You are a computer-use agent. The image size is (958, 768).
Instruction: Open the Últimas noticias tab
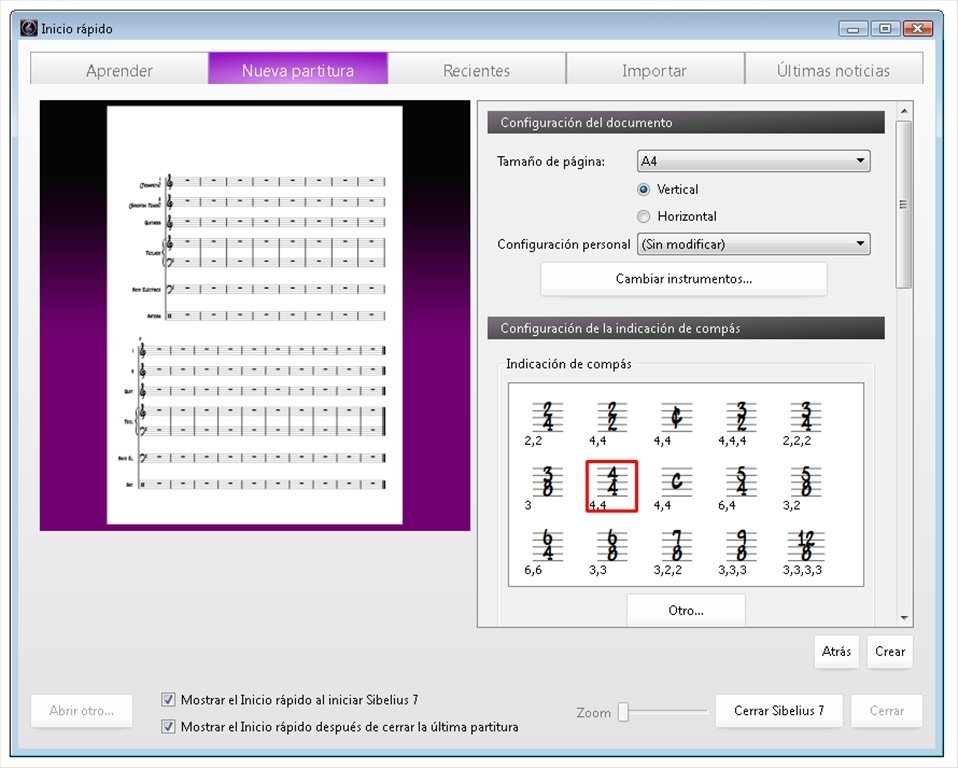pos(833,68)
